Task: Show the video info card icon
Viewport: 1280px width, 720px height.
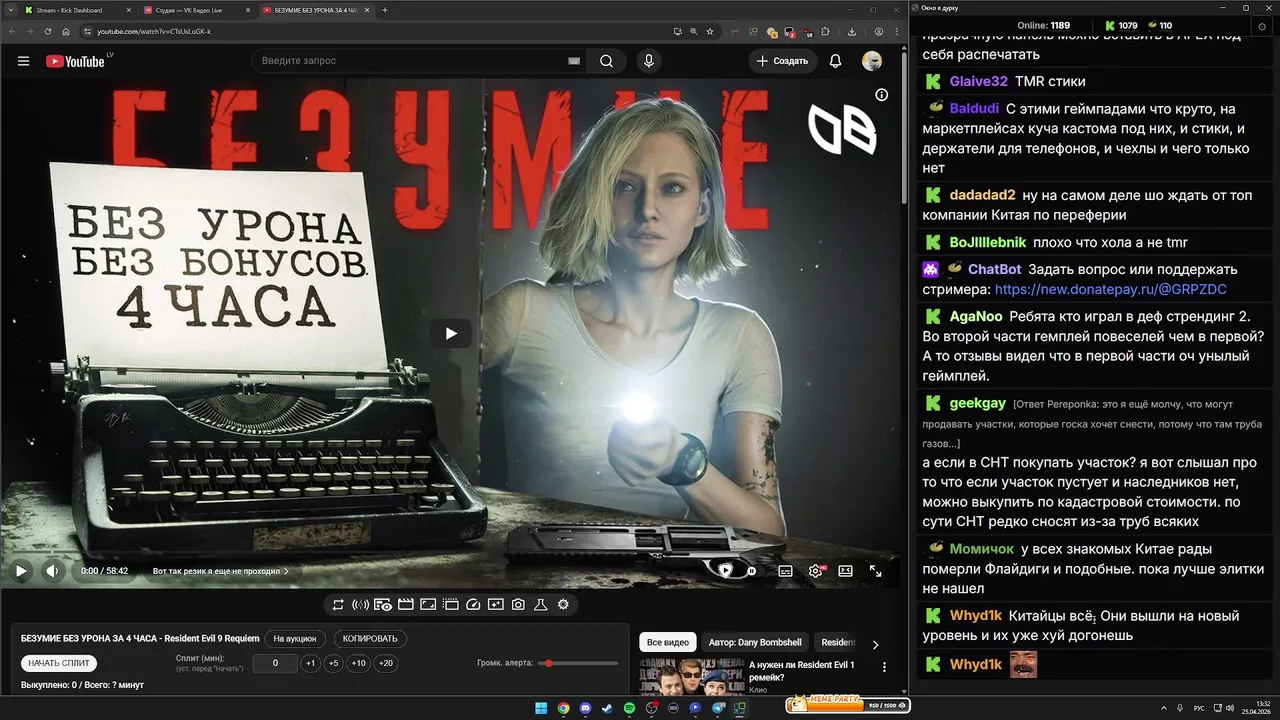Action: coord(881,95)
